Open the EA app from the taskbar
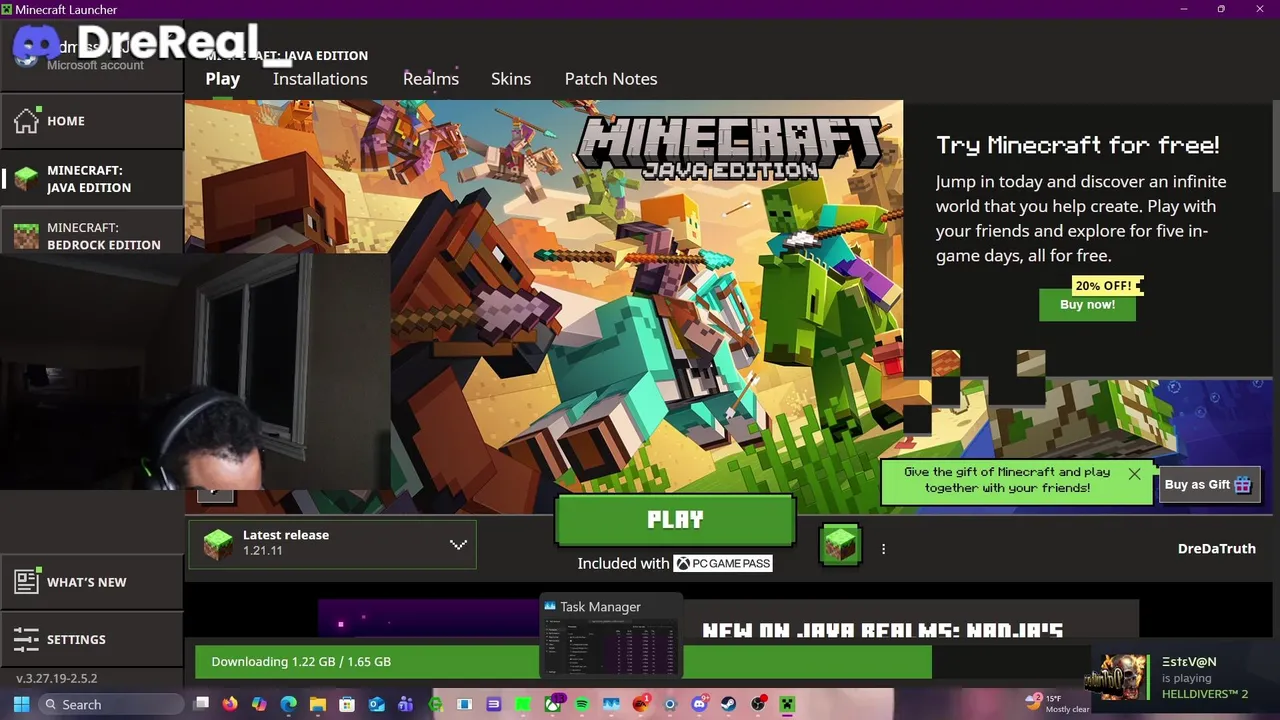Screen dimensions: 1280x720 pyautogui.click(x=641, y=704)
